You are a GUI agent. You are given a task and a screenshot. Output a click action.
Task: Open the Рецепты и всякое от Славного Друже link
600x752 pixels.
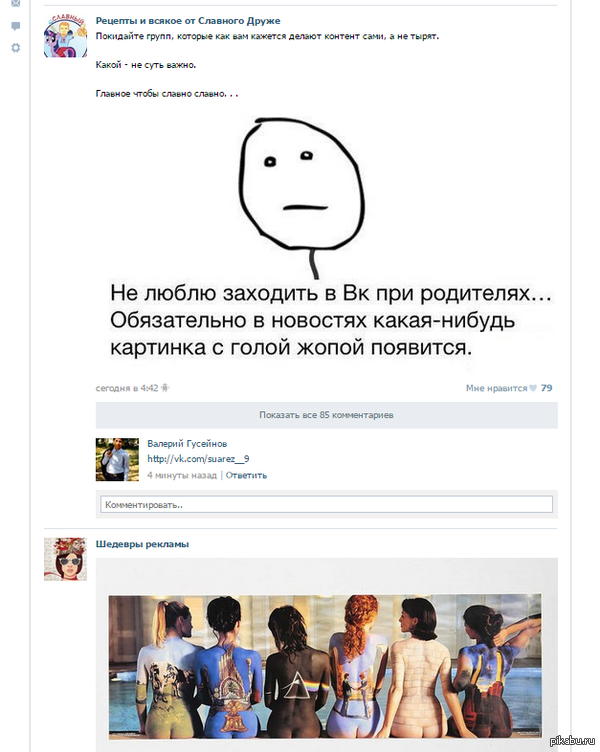coord(188,21)
